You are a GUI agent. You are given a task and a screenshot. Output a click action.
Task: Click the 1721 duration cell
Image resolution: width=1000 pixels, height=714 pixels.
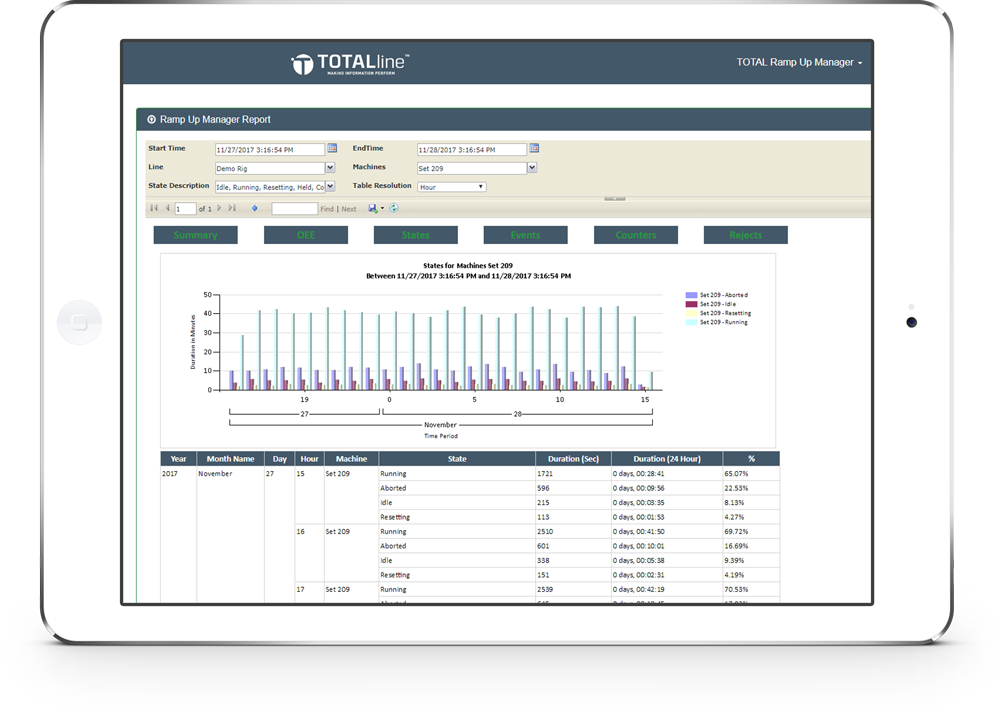coord(573,474)
